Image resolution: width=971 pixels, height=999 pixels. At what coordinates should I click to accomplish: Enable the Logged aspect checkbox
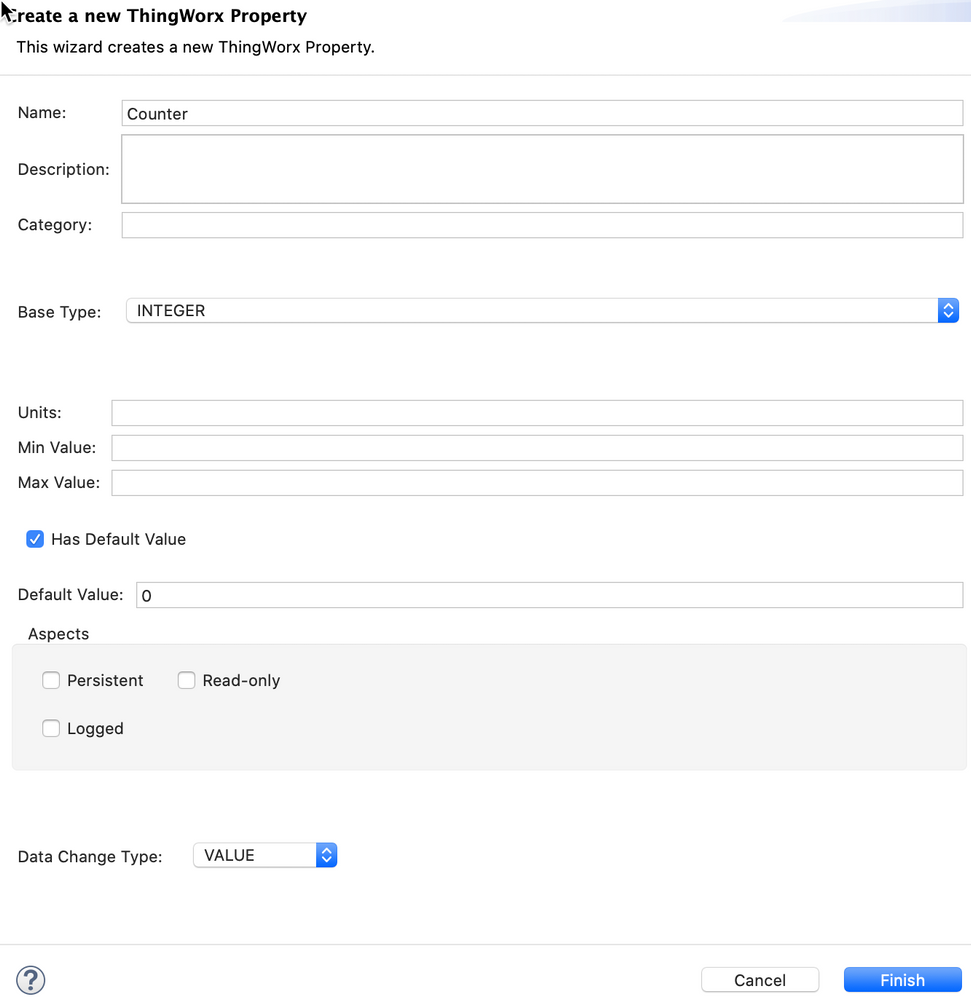tap(51, 728)
